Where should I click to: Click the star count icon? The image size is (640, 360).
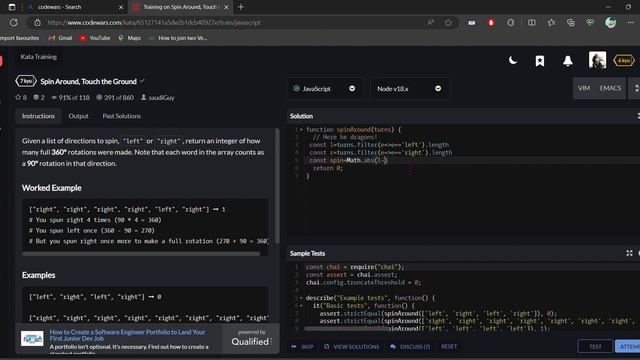pos(18,97)
